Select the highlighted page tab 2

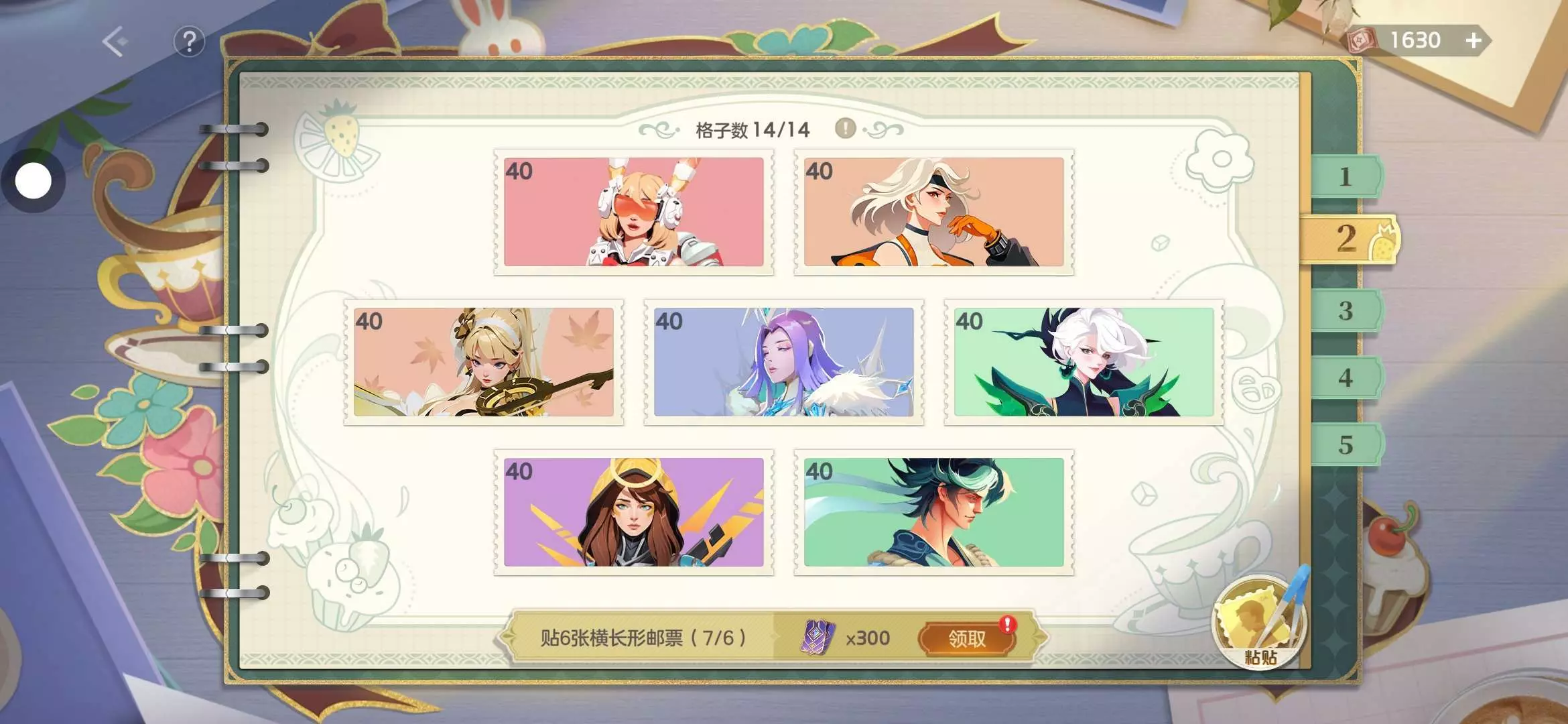(1348, 239)
